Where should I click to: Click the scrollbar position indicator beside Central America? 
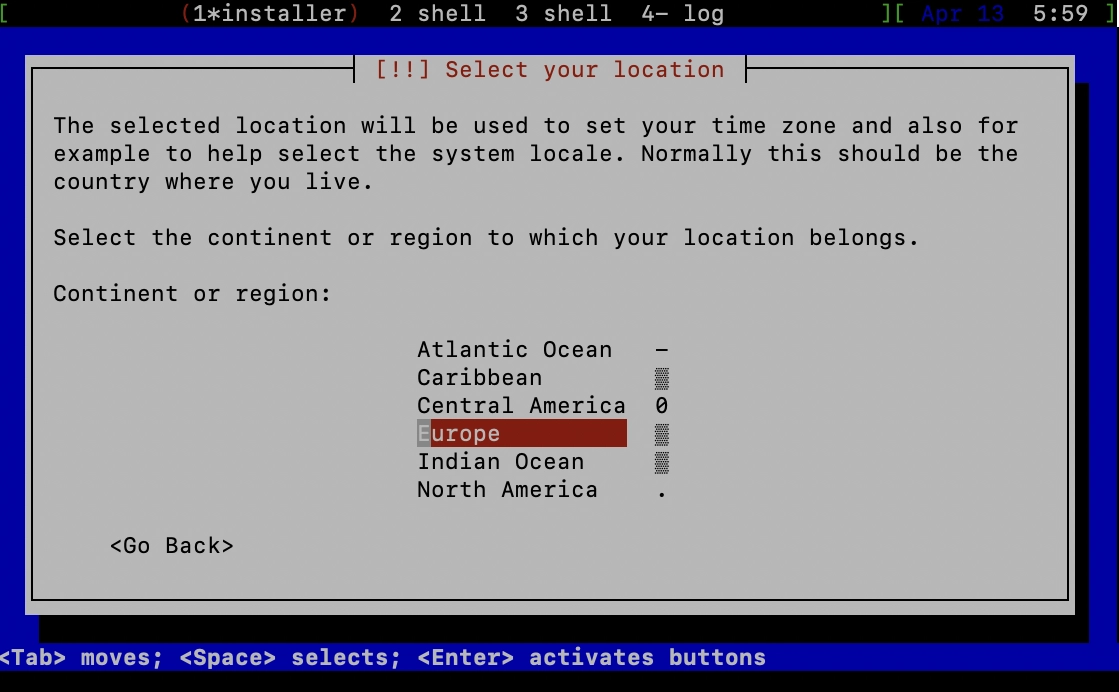pos(661,406)
